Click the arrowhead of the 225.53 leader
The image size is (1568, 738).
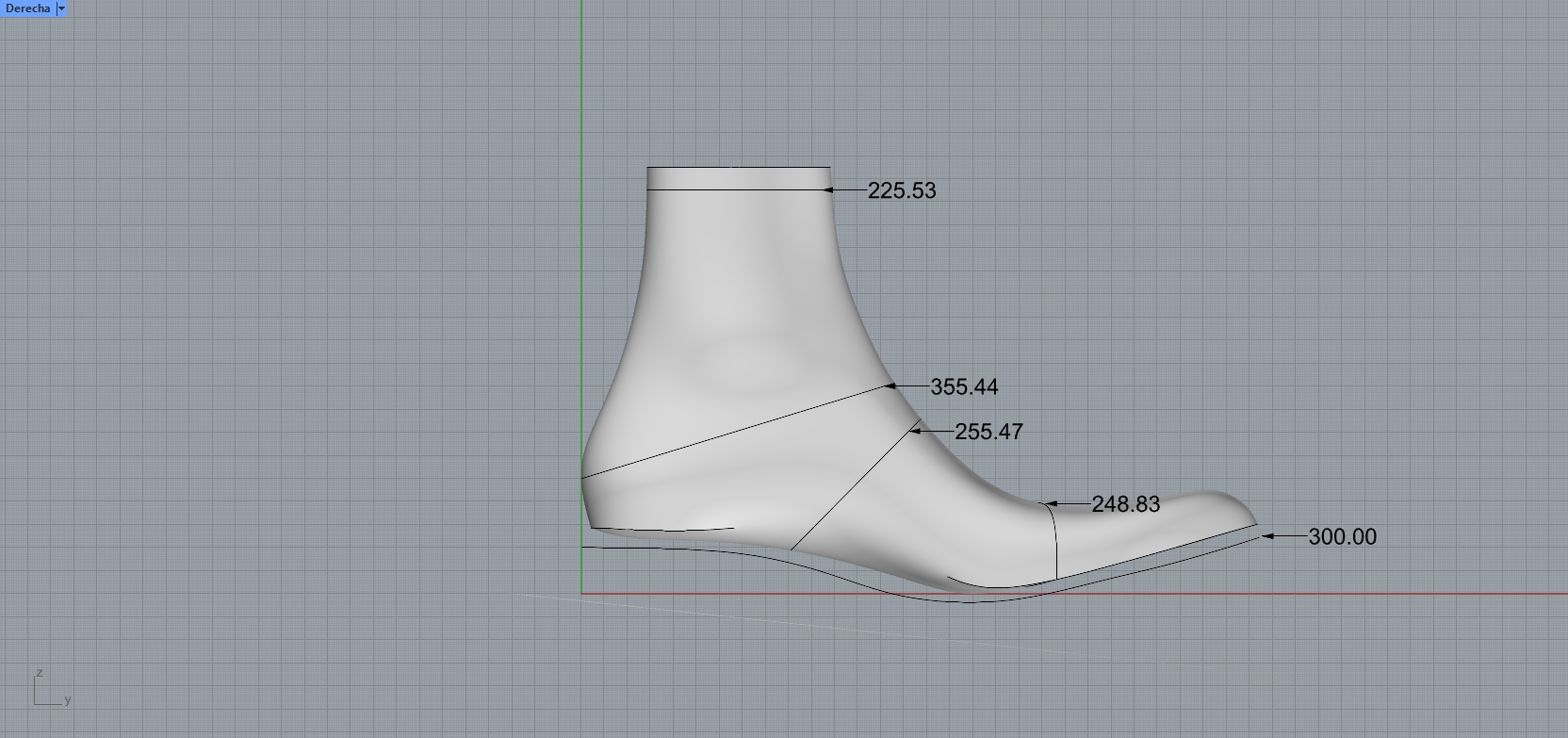click(829, 190)
